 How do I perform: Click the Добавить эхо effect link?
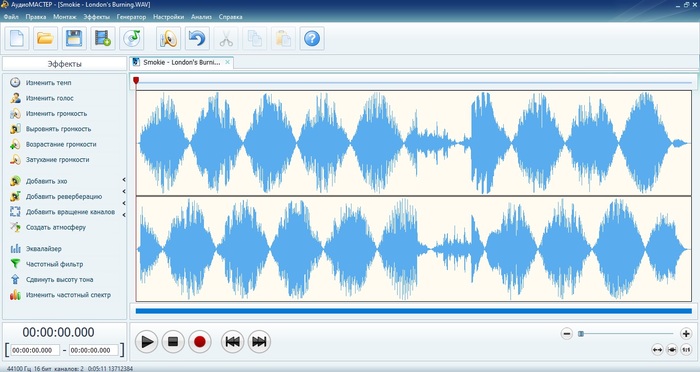(46, 181)
